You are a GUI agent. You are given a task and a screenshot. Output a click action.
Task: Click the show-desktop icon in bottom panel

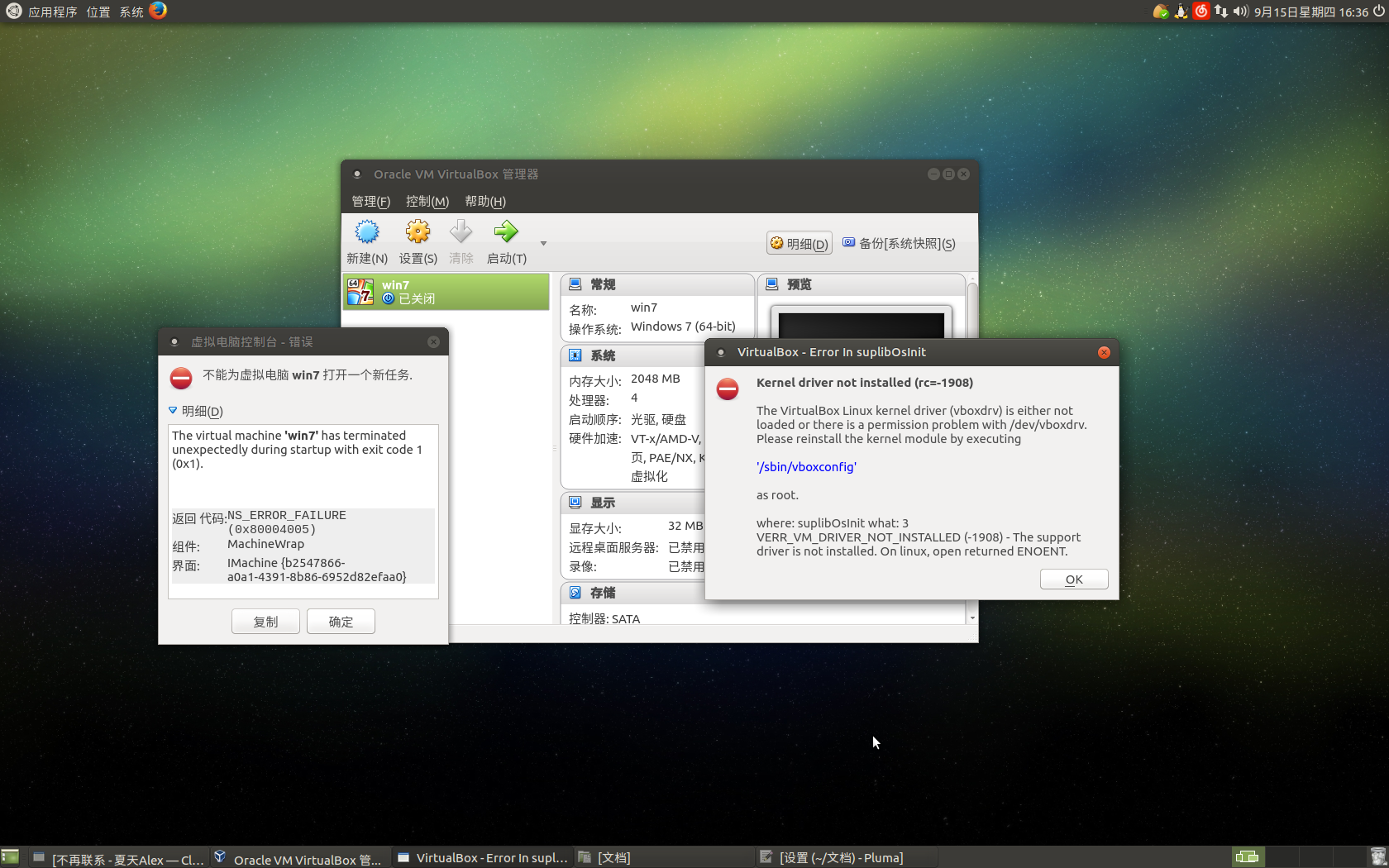pyautogui.click(x=10, y=857)
